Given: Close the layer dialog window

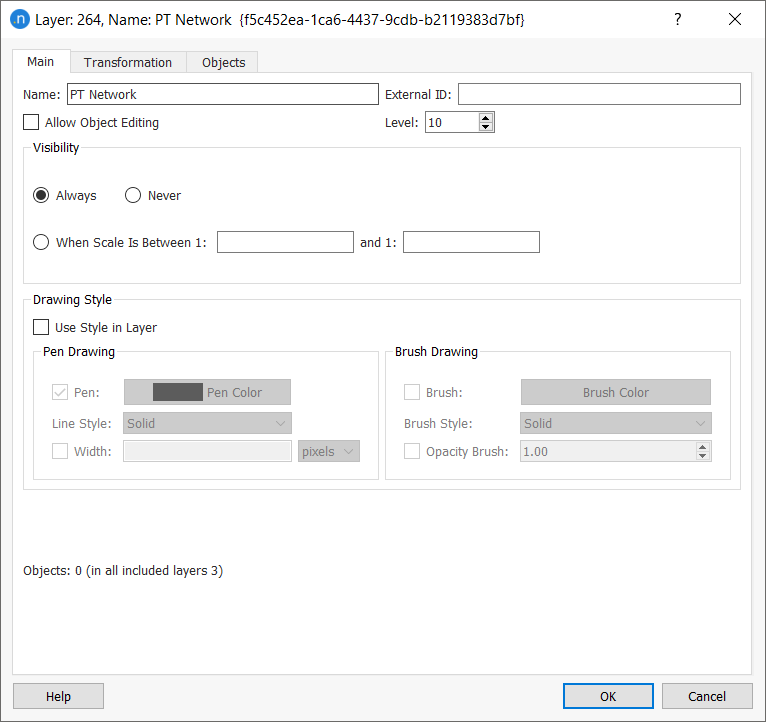Looking at the screenshot, I should pyautogui.click(x=735, y=20).
